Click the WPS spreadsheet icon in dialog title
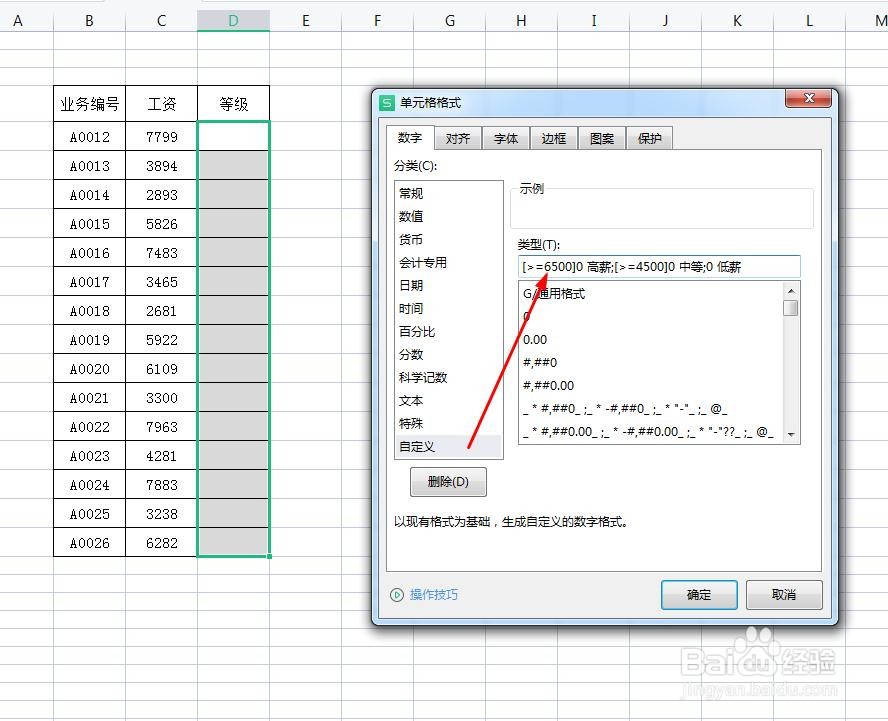Viewport: 888px width, 721px height. coord(387,103)
